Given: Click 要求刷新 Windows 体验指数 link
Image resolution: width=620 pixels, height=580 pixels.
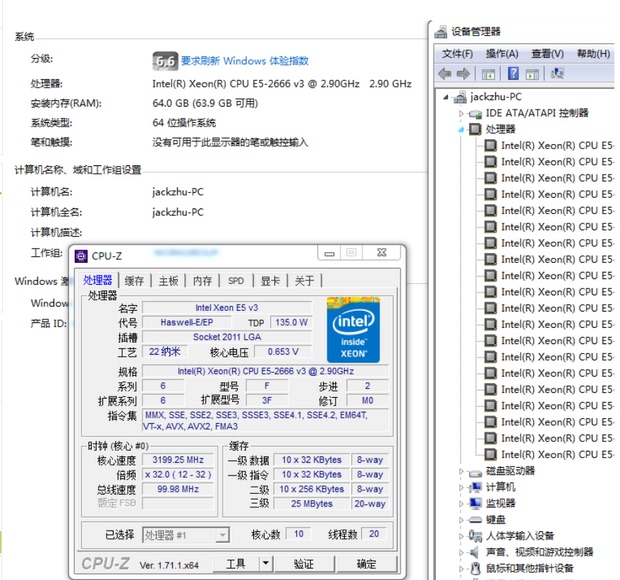Looking at the screenshot, I should click(x=245, y=61).
